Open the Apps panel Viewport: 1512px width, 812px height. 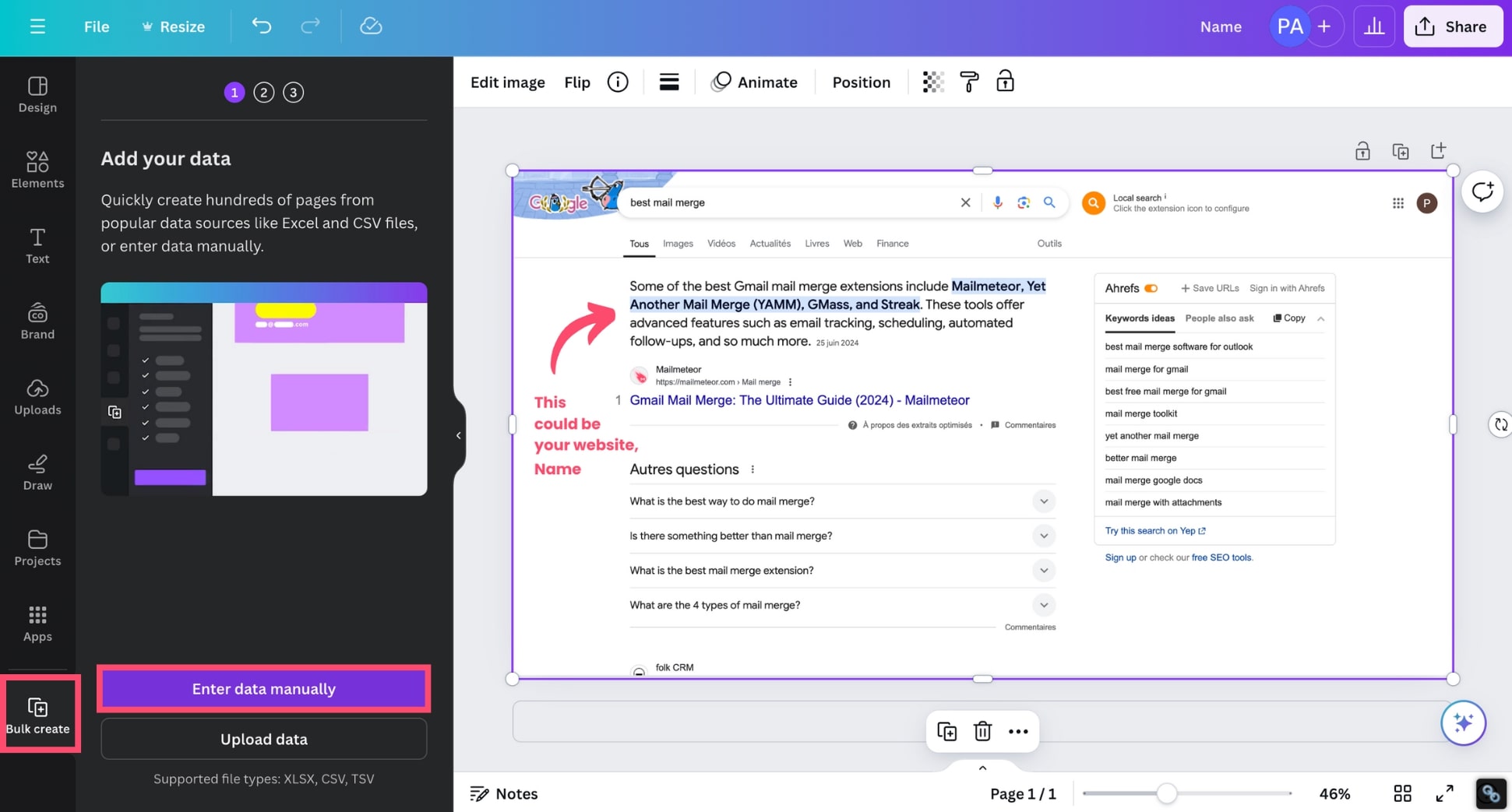[x=37, y=623]
